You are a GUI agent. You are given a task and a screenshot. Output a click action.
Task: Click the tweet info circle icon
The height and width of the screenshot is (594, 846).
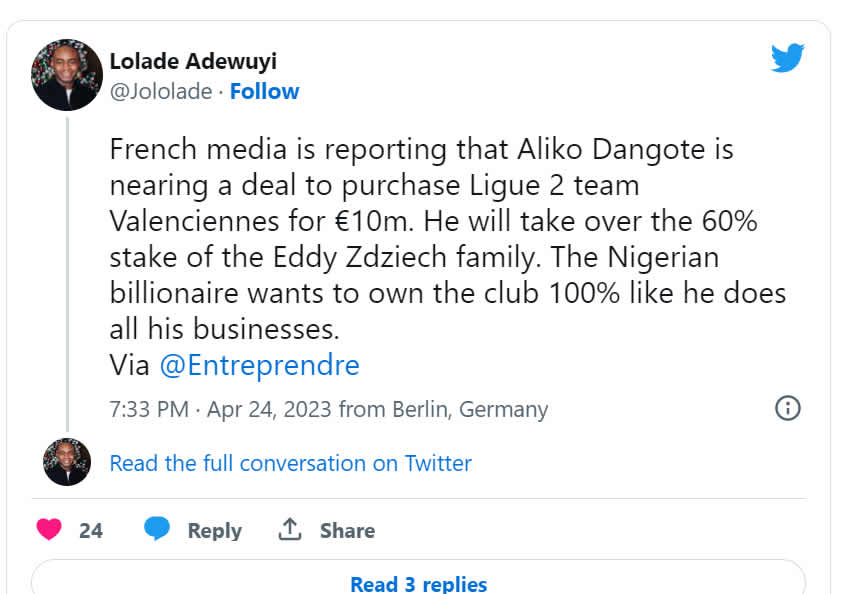[787, 408]
